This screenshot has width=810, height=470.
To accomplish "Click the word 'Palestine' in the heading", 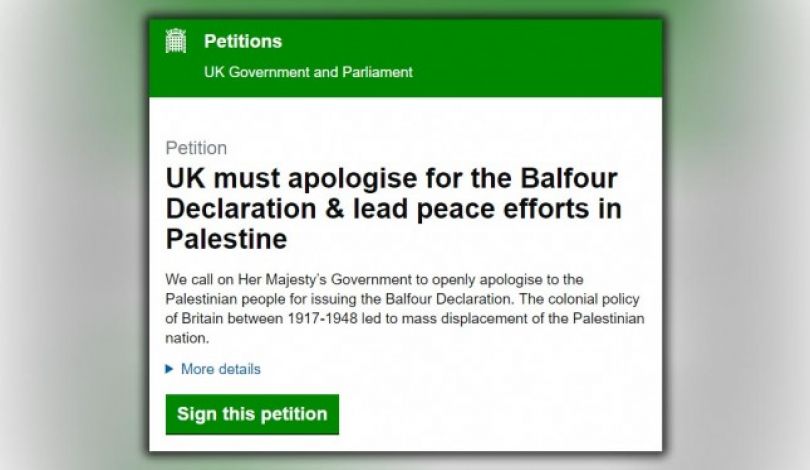I will click(226, 240).
